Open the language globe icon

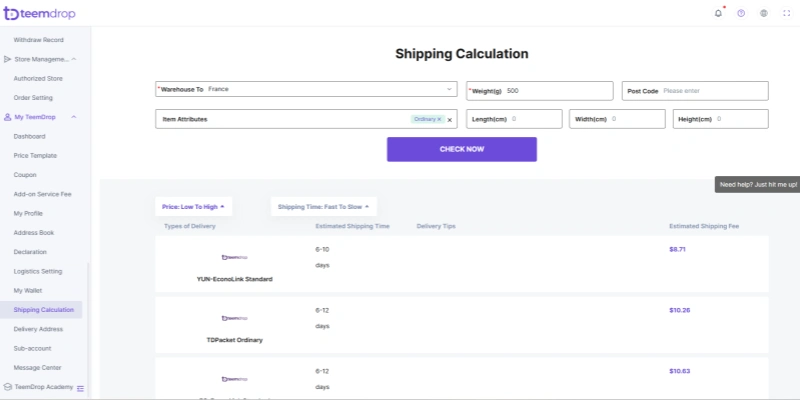pos(764,13)
